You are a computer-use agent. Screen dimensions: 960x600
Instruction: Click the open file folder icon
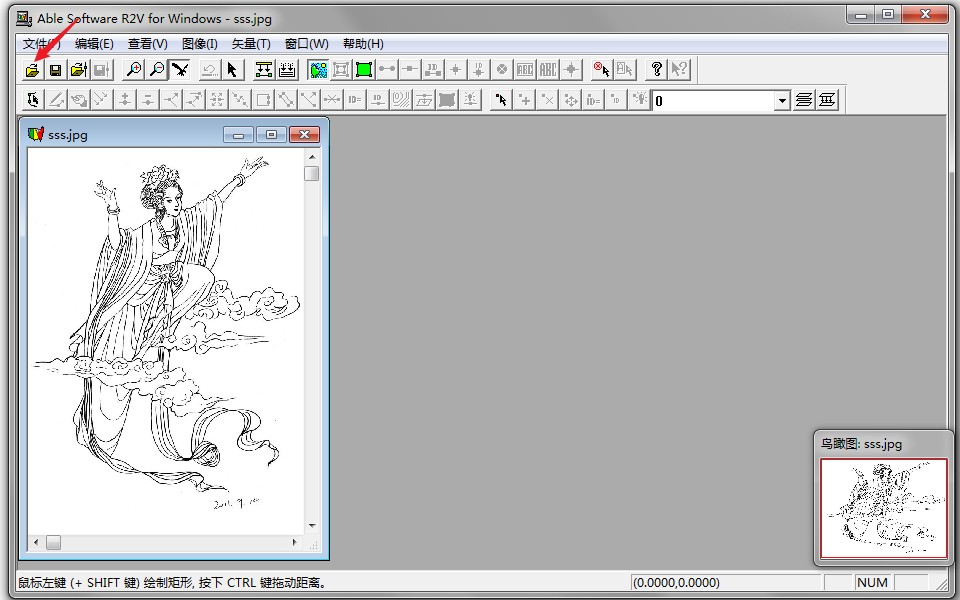[32, 70]
